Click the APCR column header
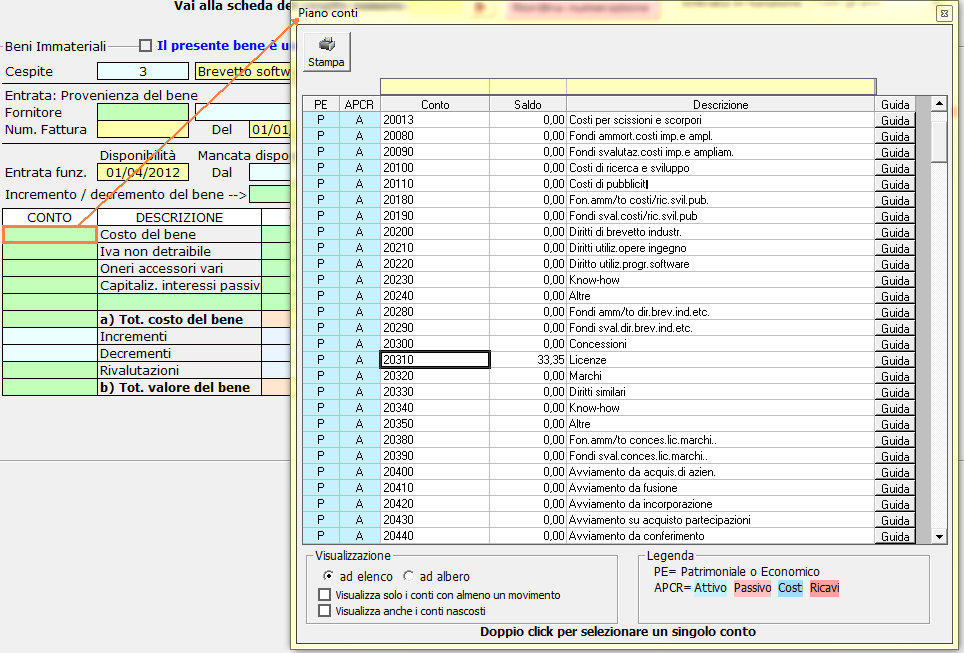Screen dimensions: 964x653 [359, 104]
